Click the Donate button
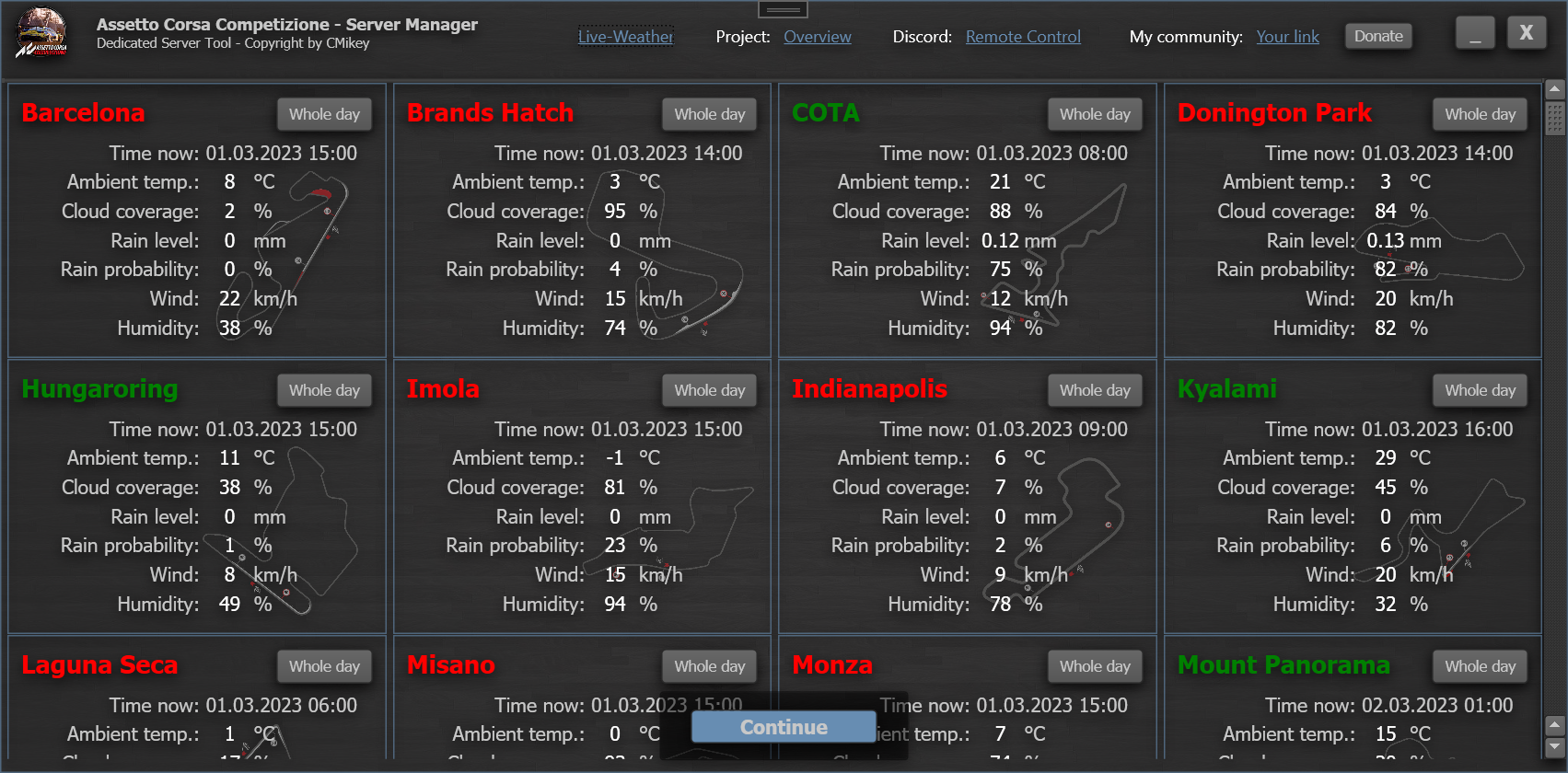The image size is (1568, 773). point(1378,36)
